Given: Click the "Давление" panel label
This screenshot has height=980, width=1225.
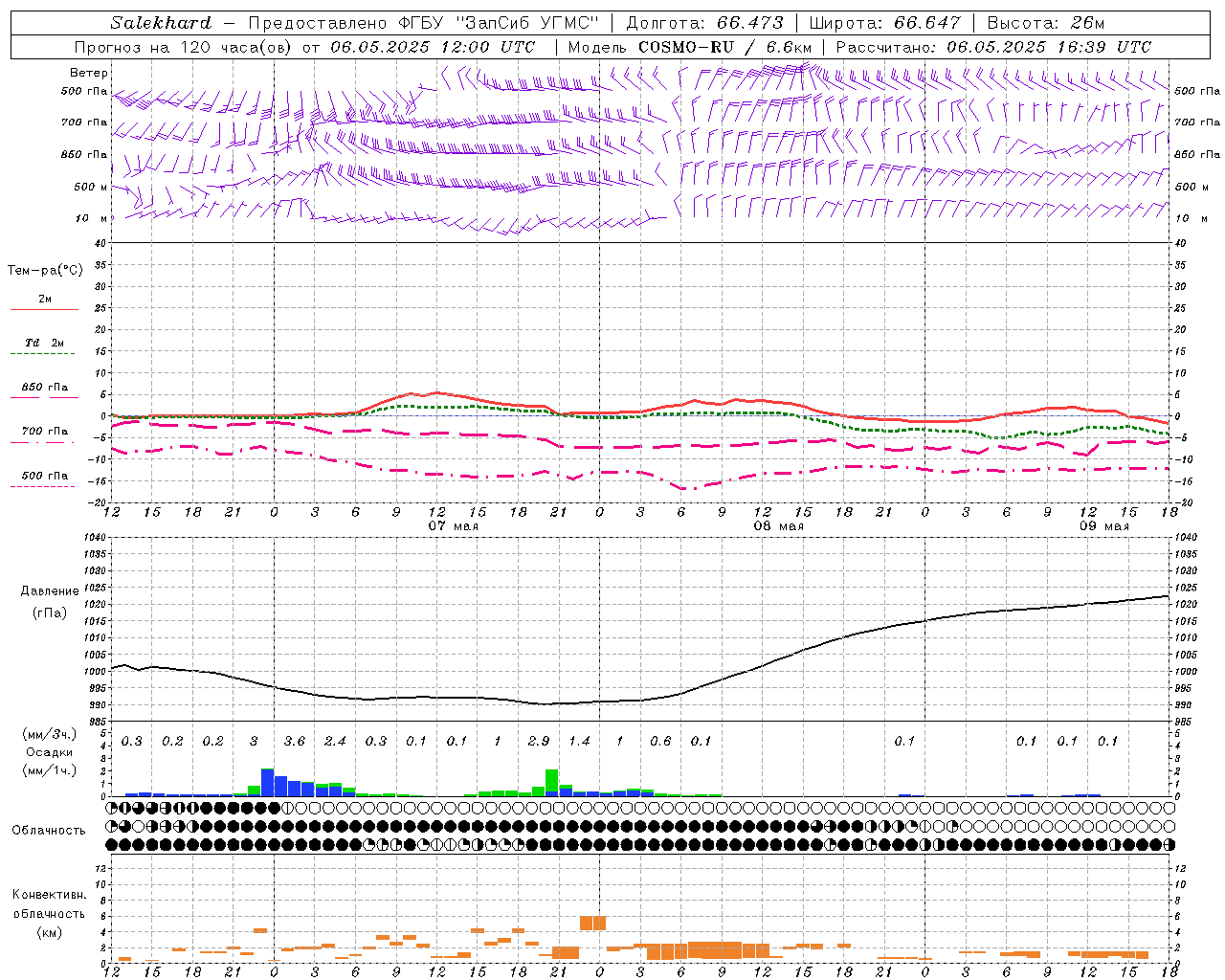Looking at the screenshot, I should tap(50, 591).
